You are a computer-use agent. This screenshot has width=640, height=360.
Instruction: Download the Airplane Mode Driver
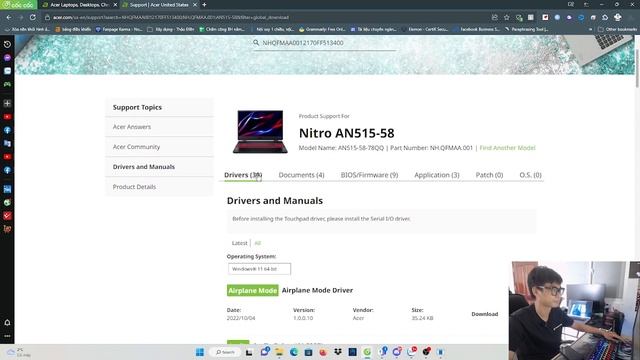coord(484,314)
